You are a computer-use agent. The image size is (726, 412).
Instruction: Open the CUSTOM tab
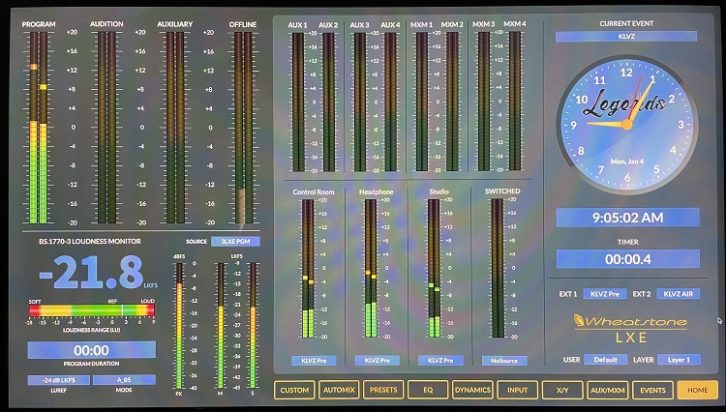coord(294,390)
